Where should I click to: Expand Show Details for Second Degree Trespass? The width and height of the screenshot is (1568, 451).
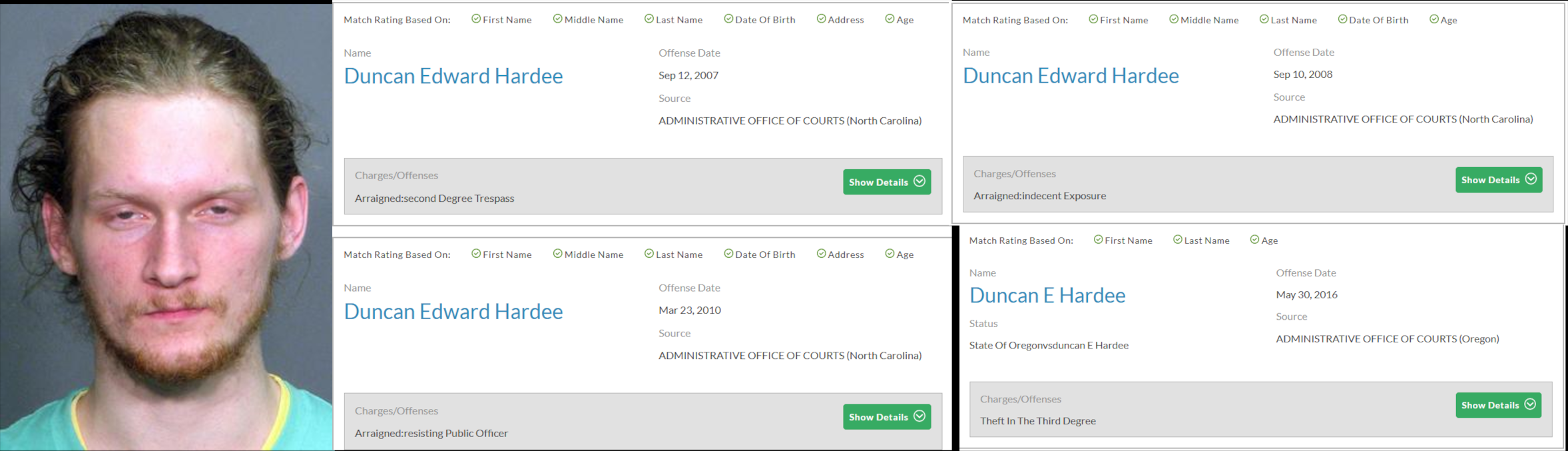click(886, 182)
